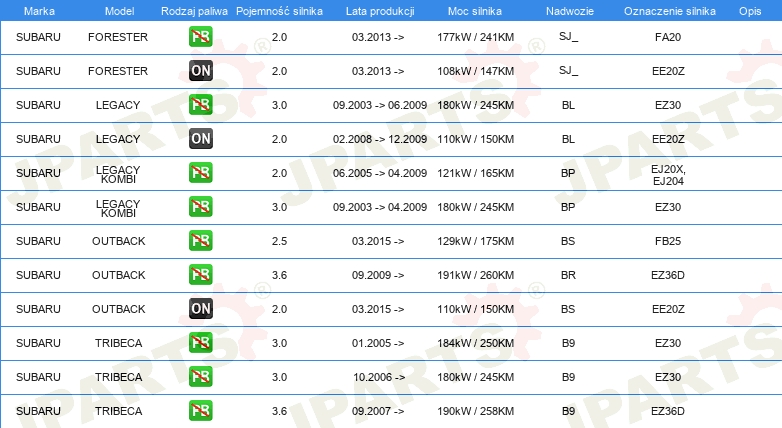
Task: Click TRIBECA in the EZ36D row
Action: (119, 411)
